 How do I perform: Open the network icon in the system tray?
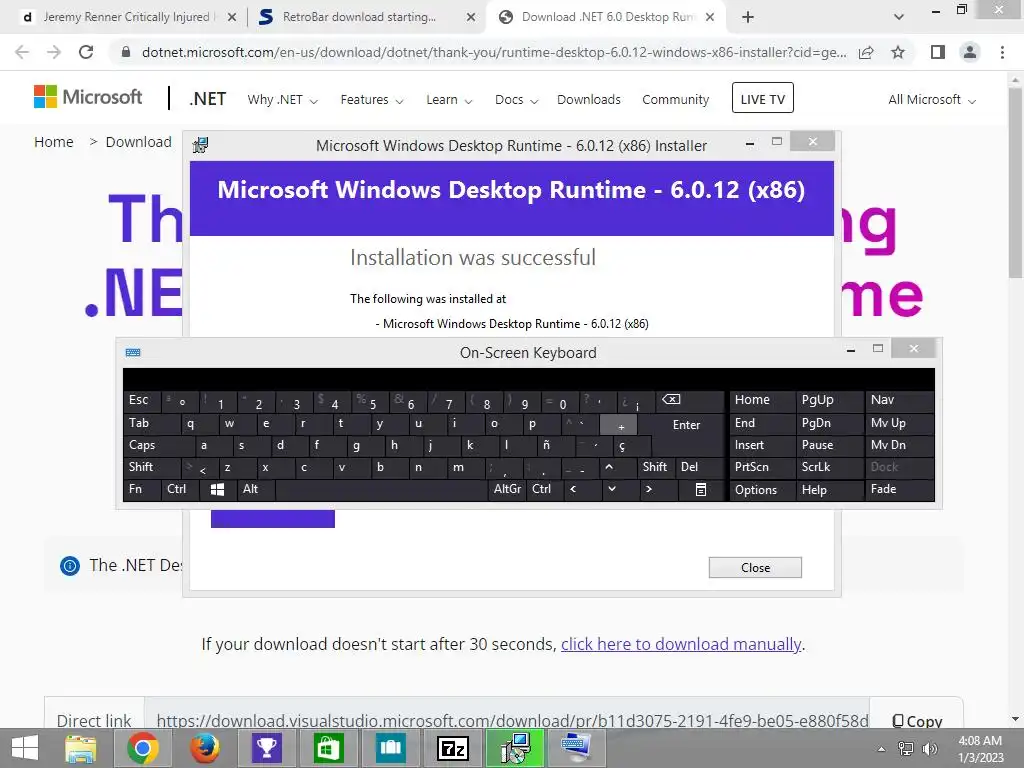906,749
